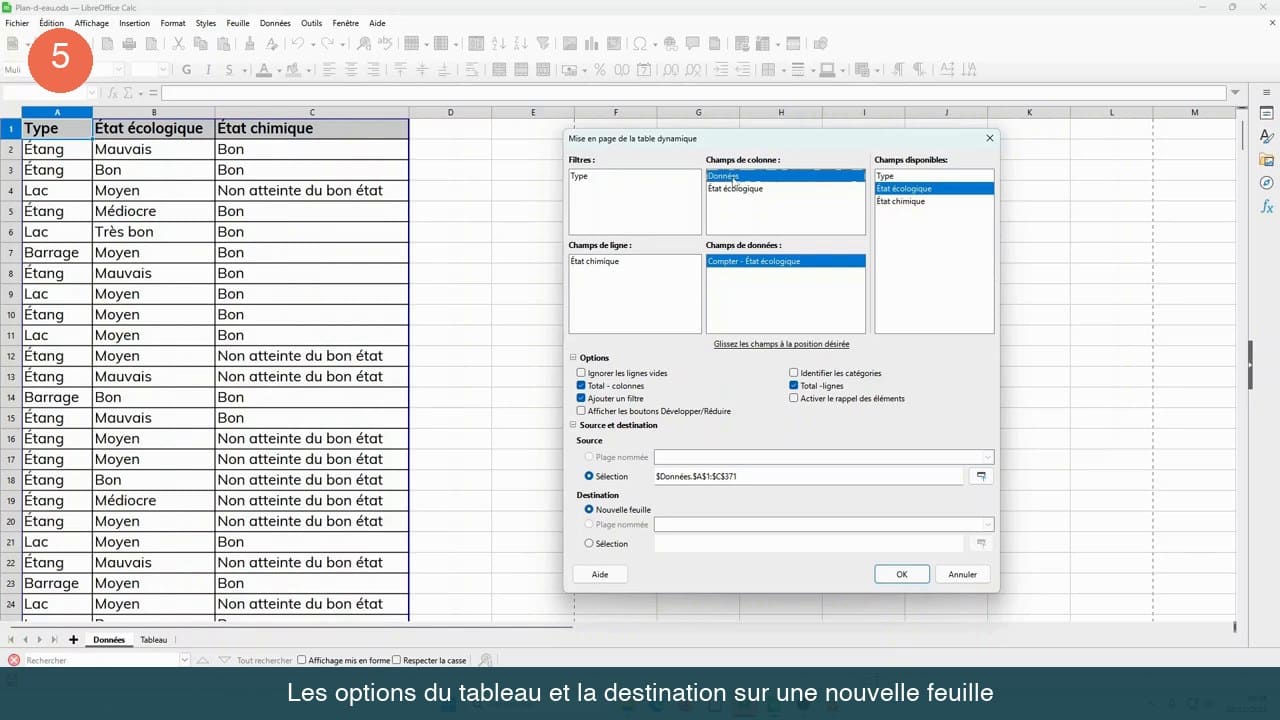
Task: Toggle Underline (S) formatting
Action: [x=230, y=70]
